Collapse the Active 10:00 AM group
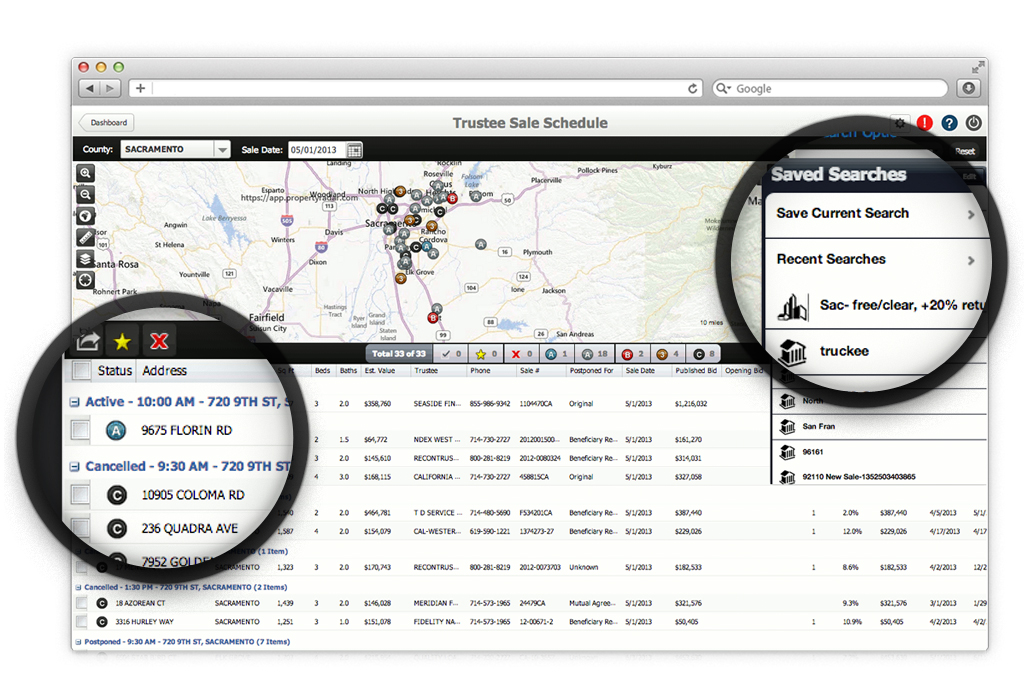 pyautogui.click(x=75, y=402)
